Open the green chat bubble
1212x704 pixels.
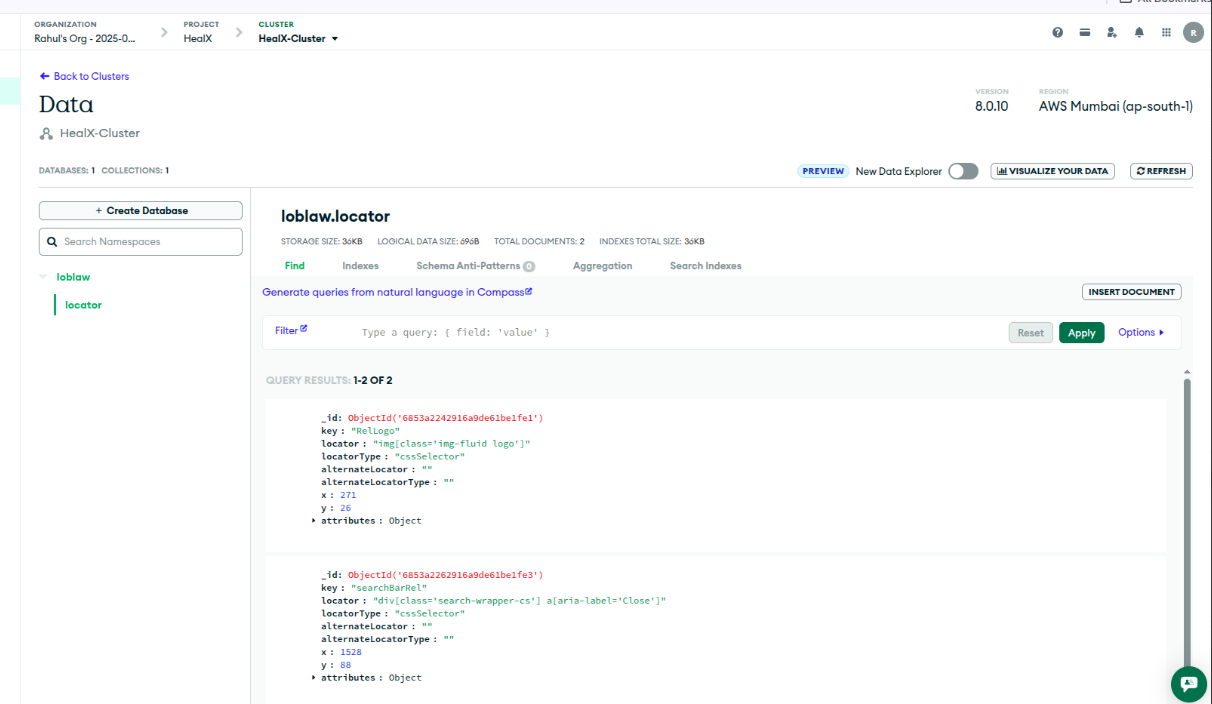coord(1188,684)
